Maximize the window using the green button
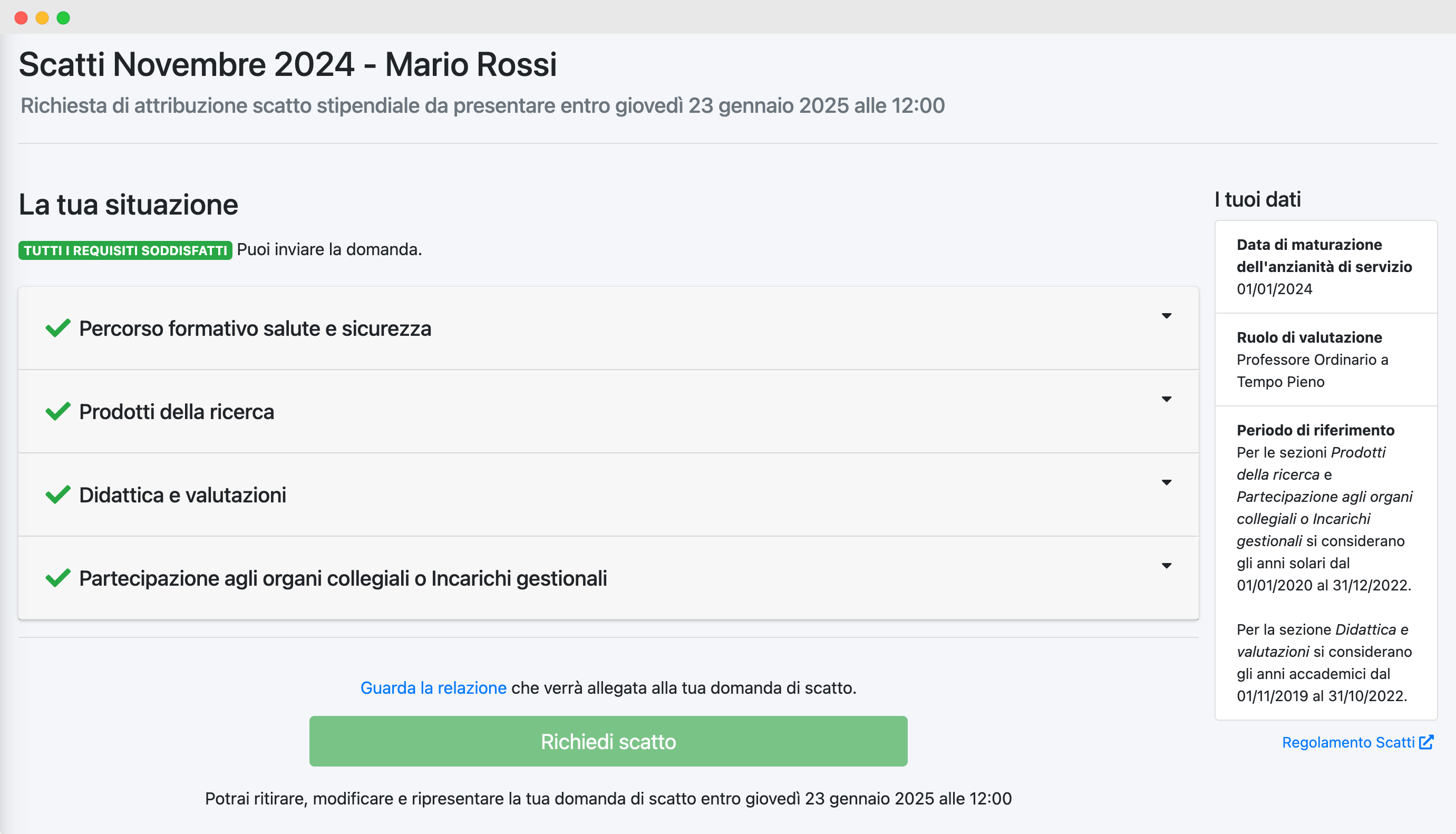This screenshot has height=834, width=1456. click(64, 18)
